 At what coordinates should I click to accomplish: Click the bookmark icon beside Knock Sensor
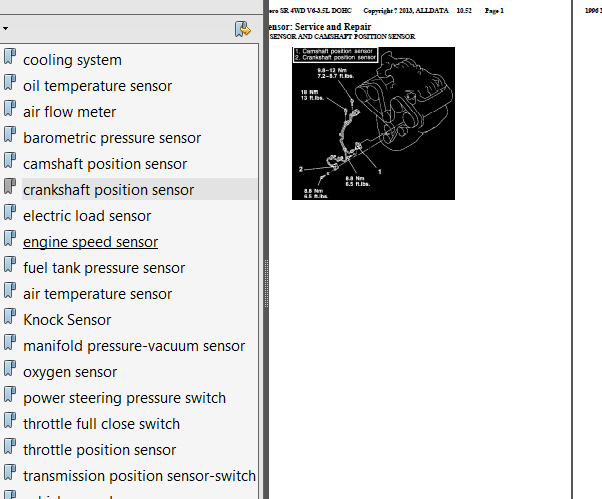tap(10, 316)
